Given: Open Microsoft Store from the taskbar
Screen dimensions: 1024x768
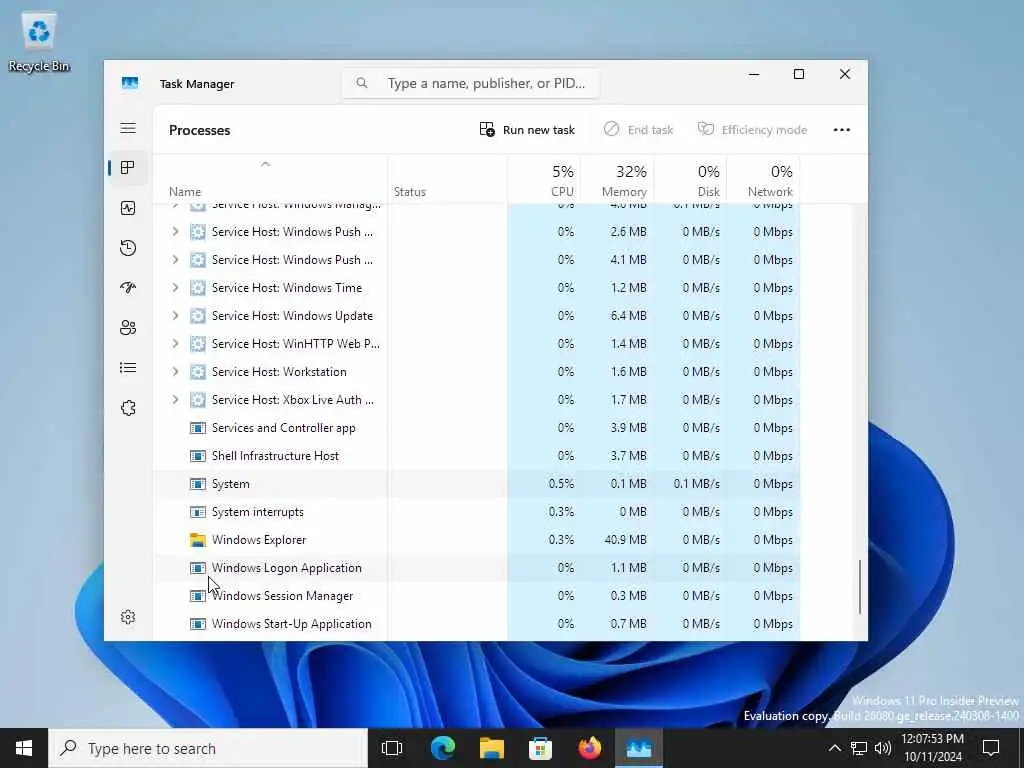Looking at the screenshot, I should [540, 748].
